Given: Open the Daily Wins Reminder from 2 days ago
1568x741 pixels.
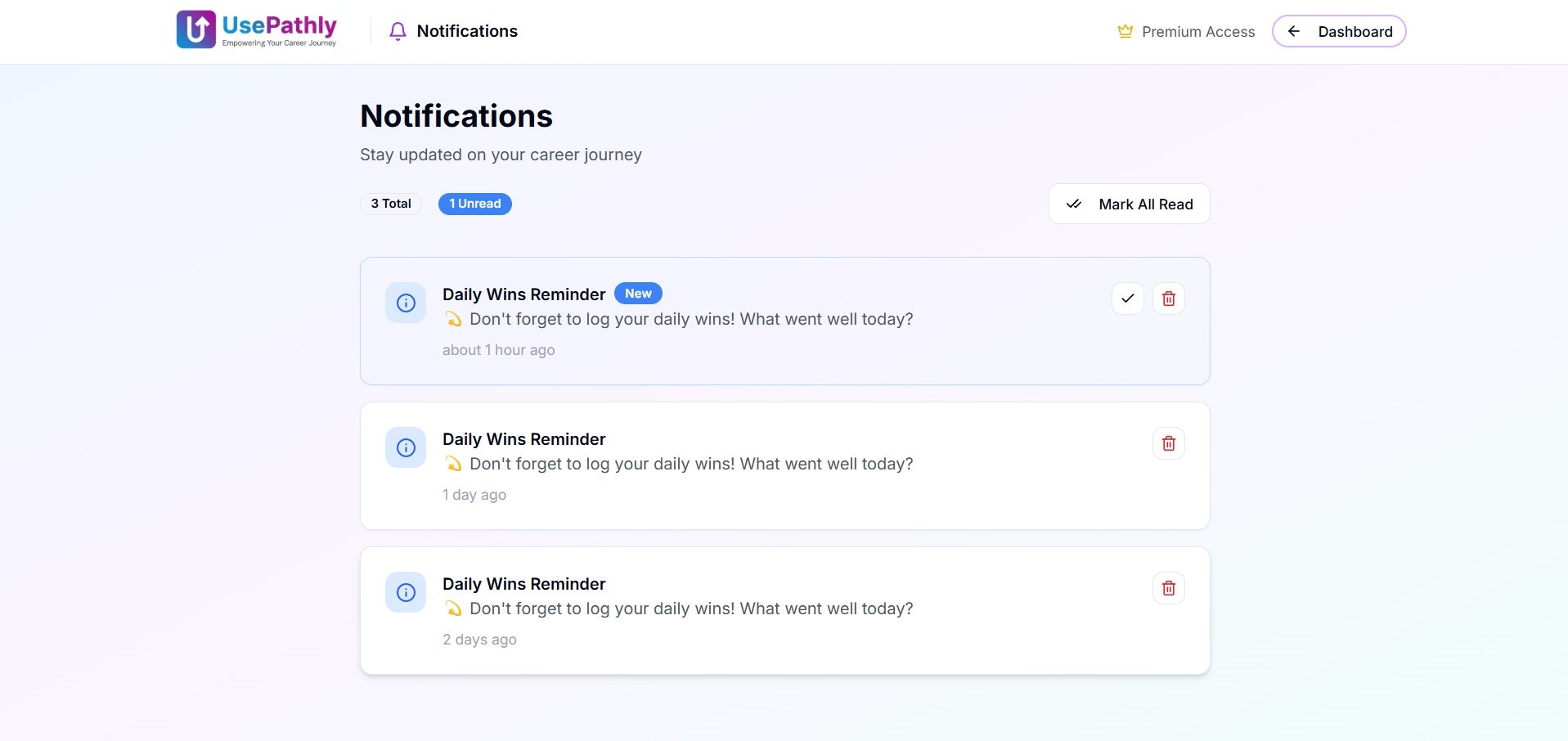Looking at the screenshot, I should (x=785, y=611).
